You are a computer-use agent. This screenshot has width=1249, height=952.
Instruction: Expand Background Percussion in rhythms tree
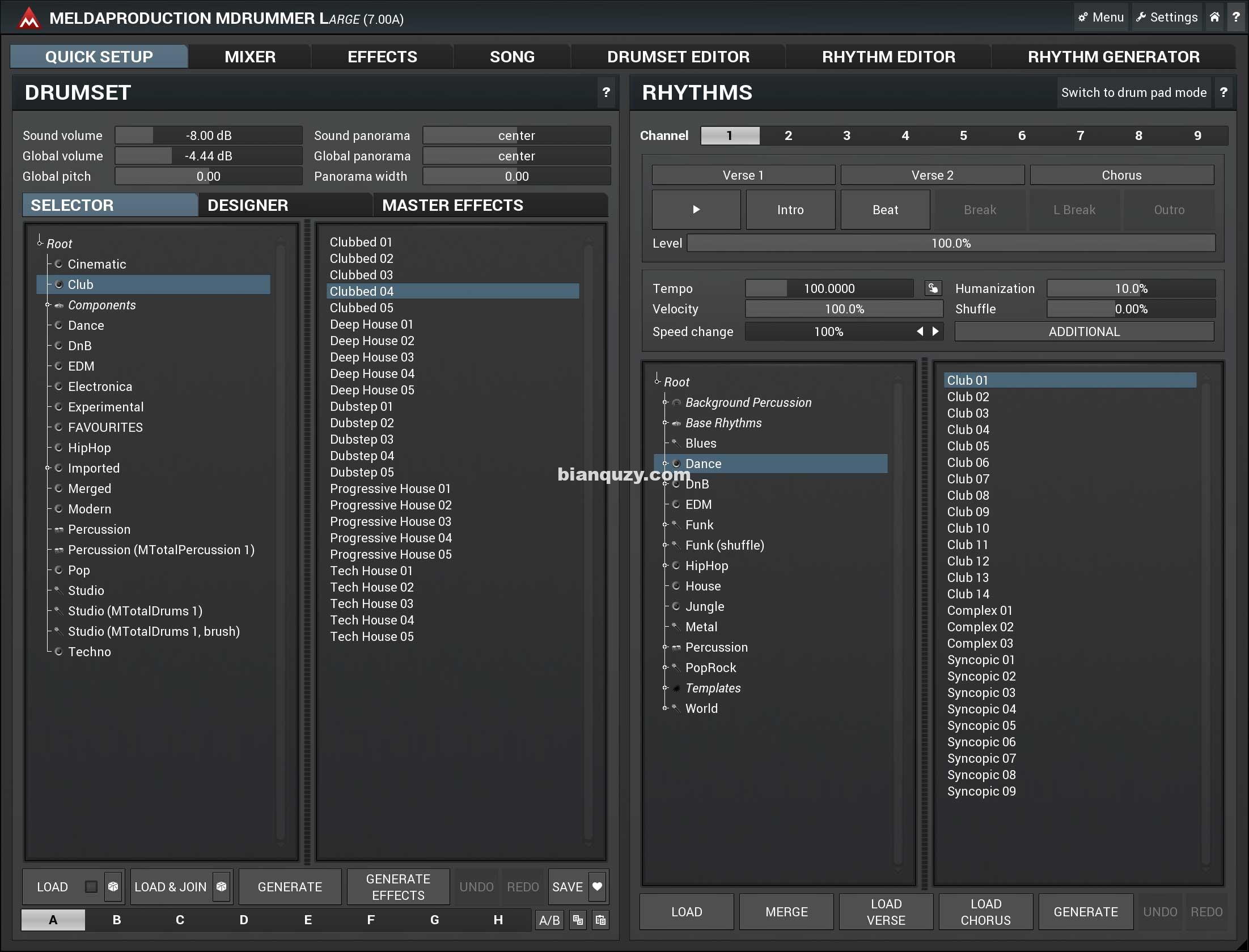pos(665,402)
